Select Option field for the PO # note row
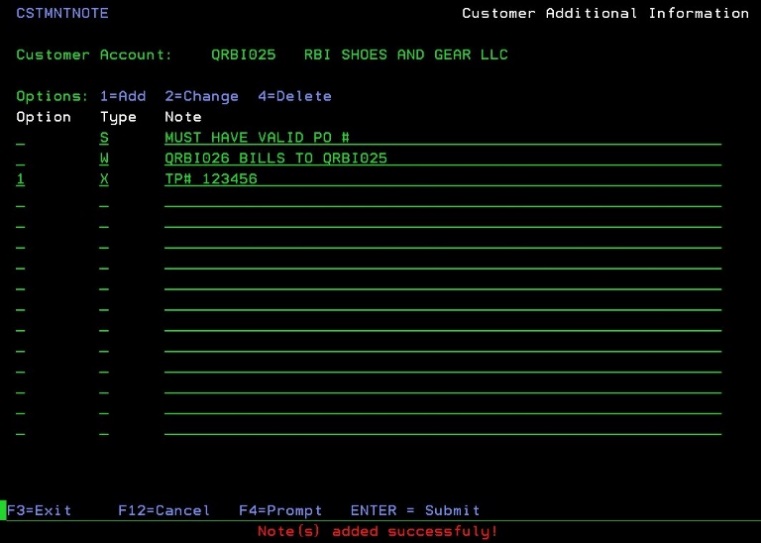This screenshot has width=761, height=543. point(21,140)
